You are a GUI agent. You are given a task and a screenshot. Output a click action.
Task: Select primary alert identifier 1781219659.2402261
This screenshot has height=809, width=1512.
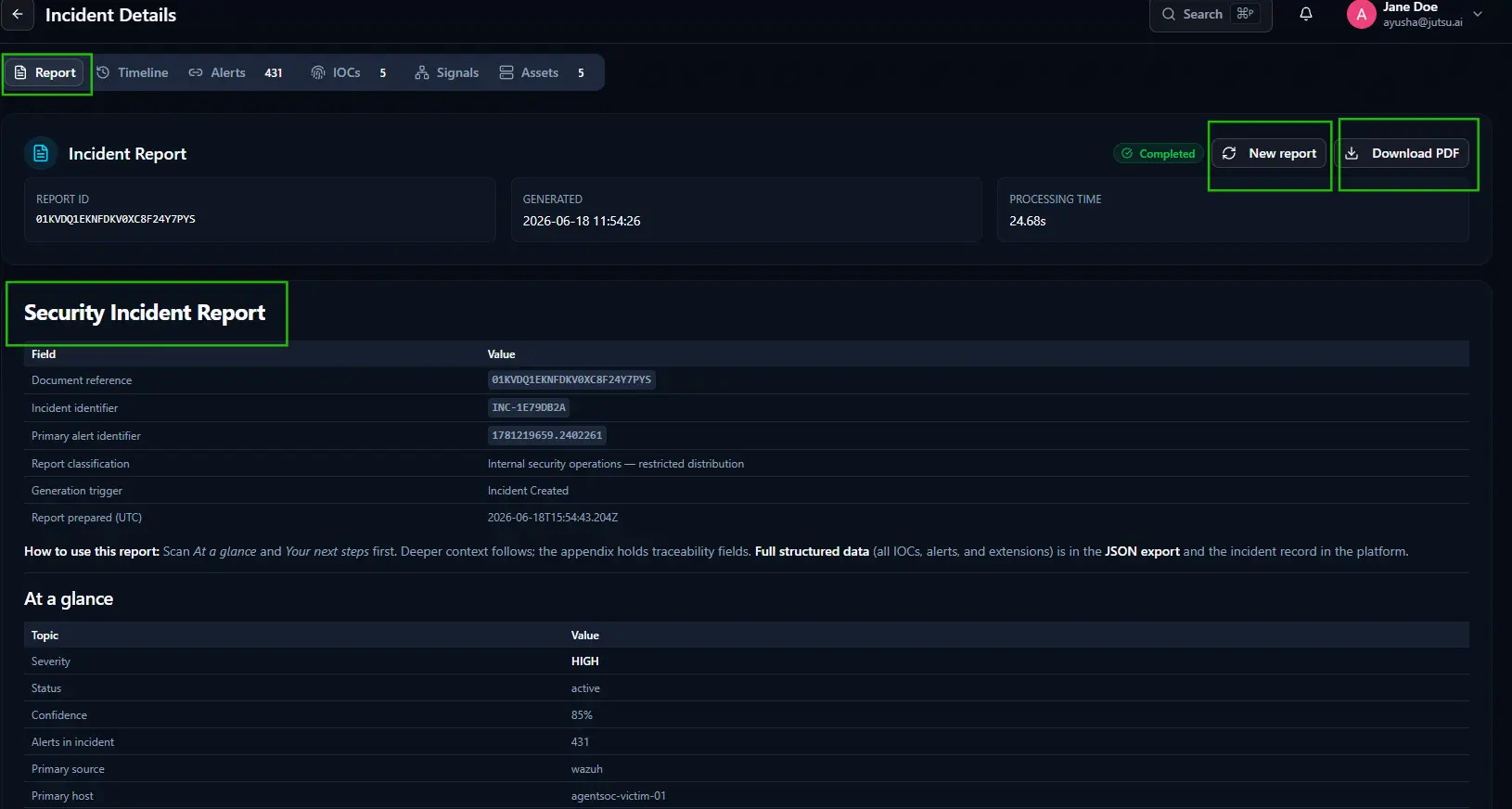(x=547, y=435)
